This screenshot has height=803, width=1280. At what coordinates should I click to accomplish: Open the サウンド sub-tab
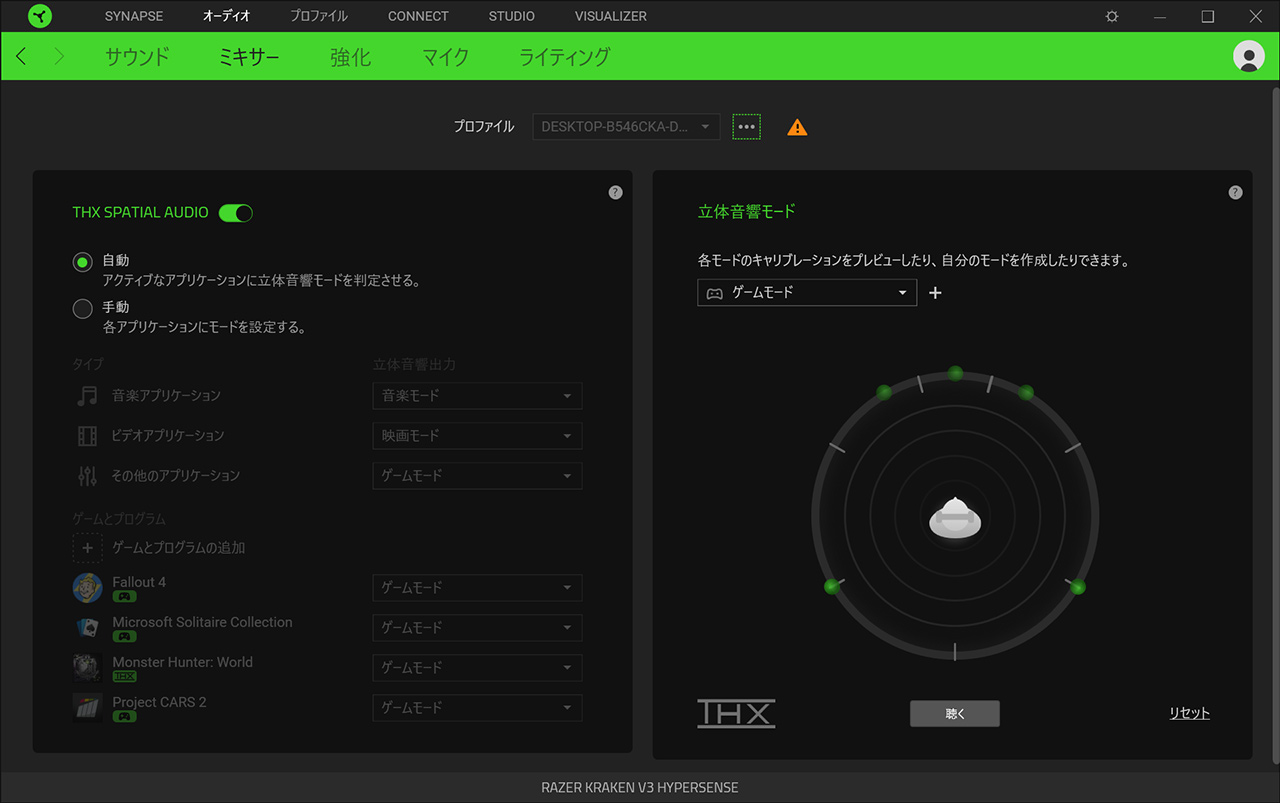pos(137,57)
